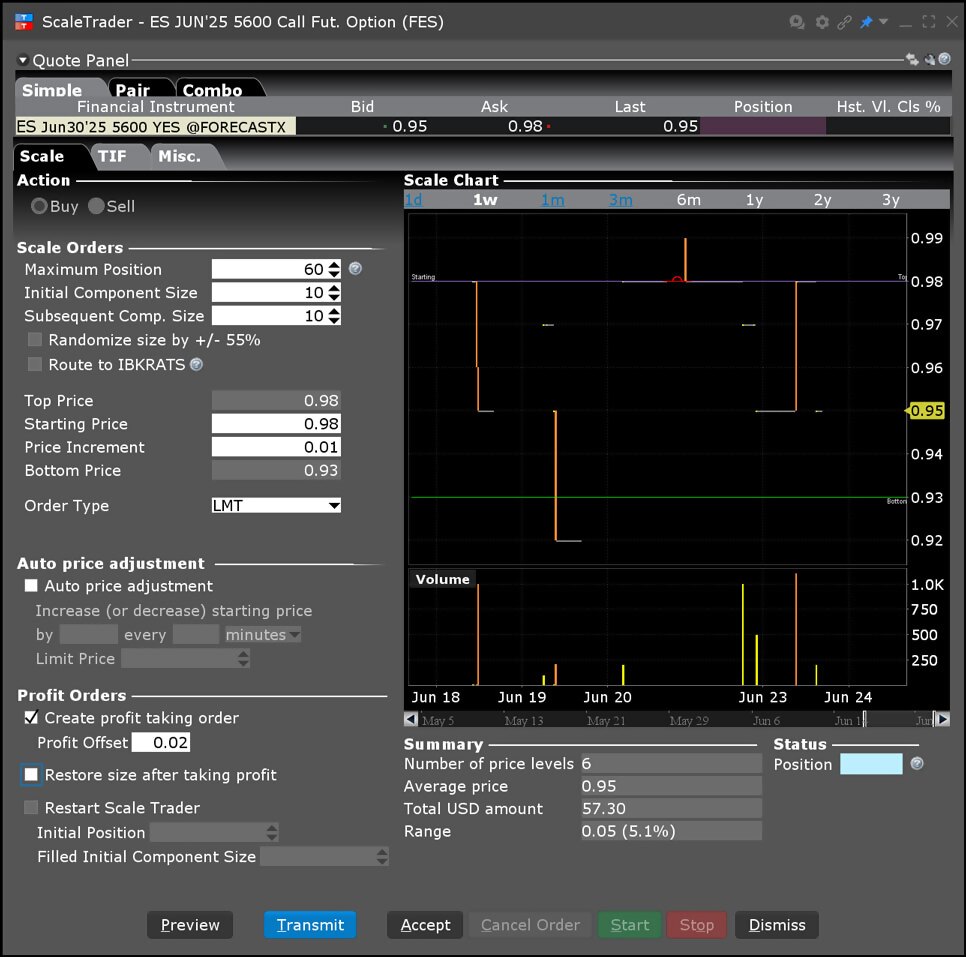Open the ScaleTrader settings gear icon

[x=822, y=22]
